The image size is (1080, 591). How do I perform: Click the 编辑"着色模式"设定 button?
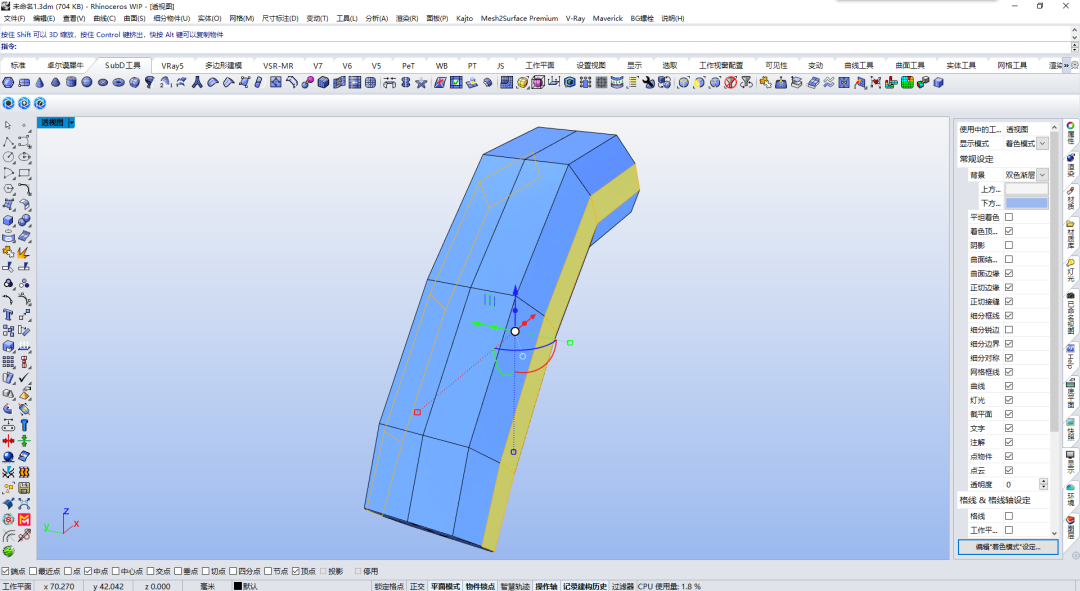[1008, 547]
